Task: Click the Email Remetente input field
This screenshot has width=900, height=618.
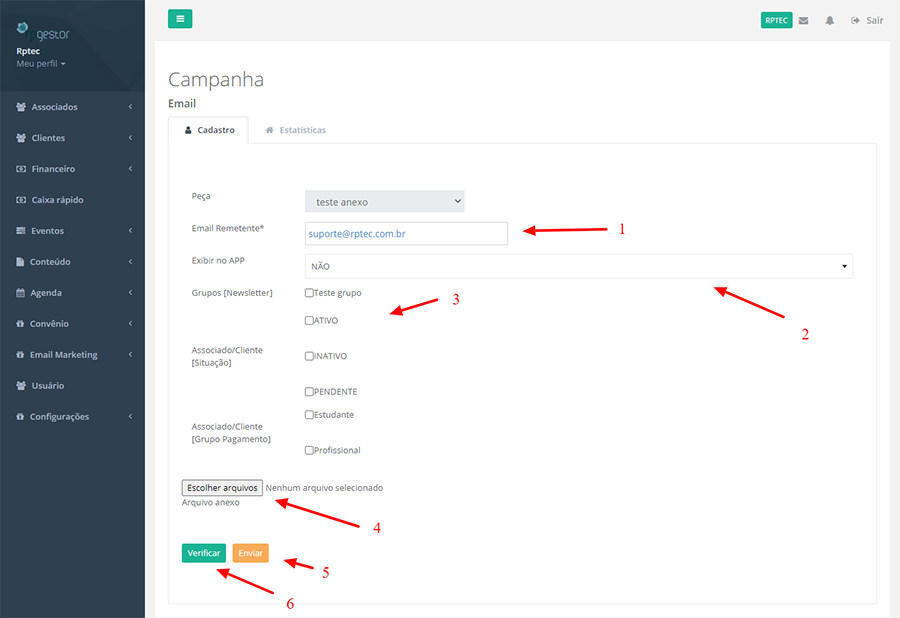Action: pos(406,233)
